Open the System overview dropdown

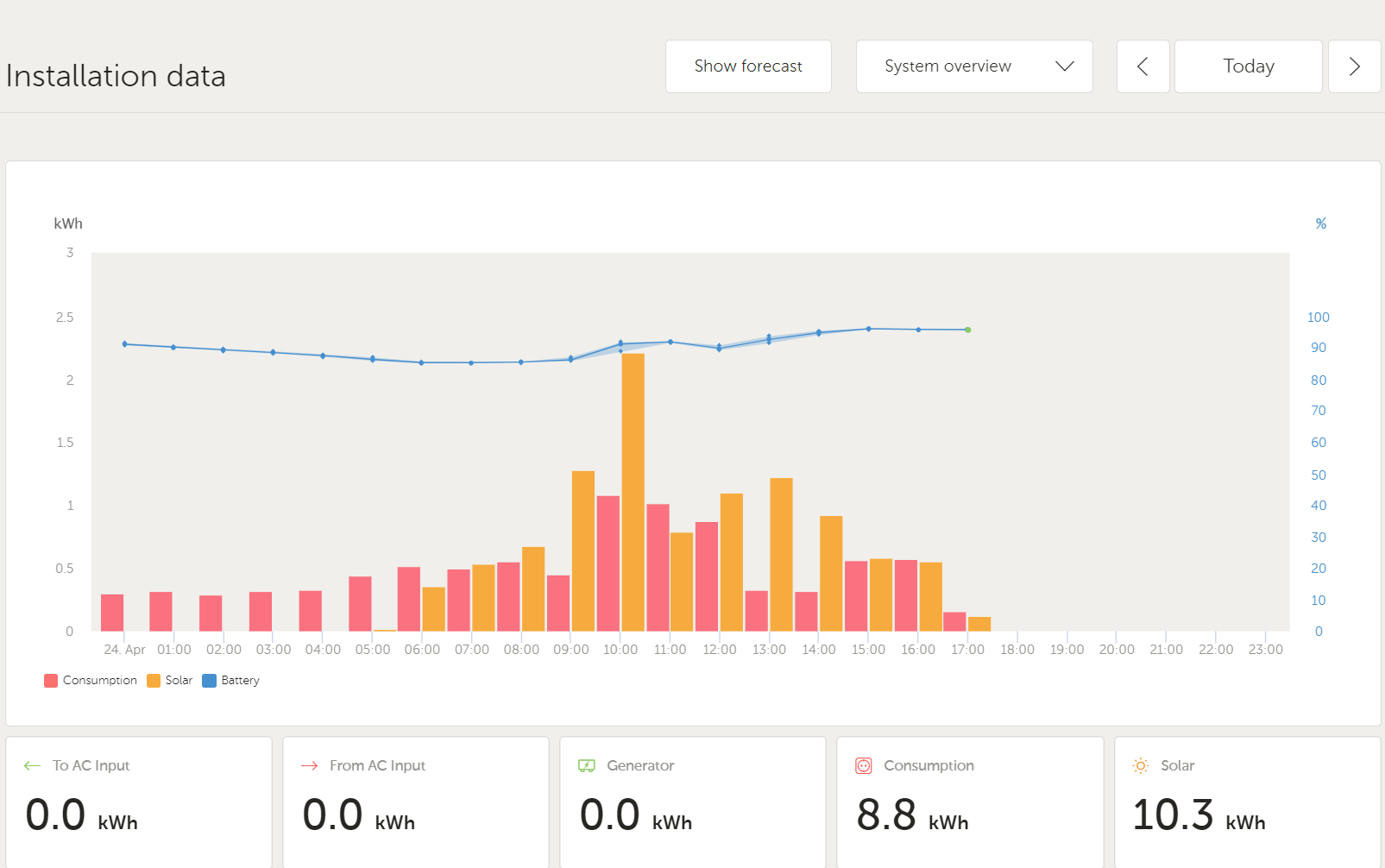pyautogui.click(x=973, y=66)
